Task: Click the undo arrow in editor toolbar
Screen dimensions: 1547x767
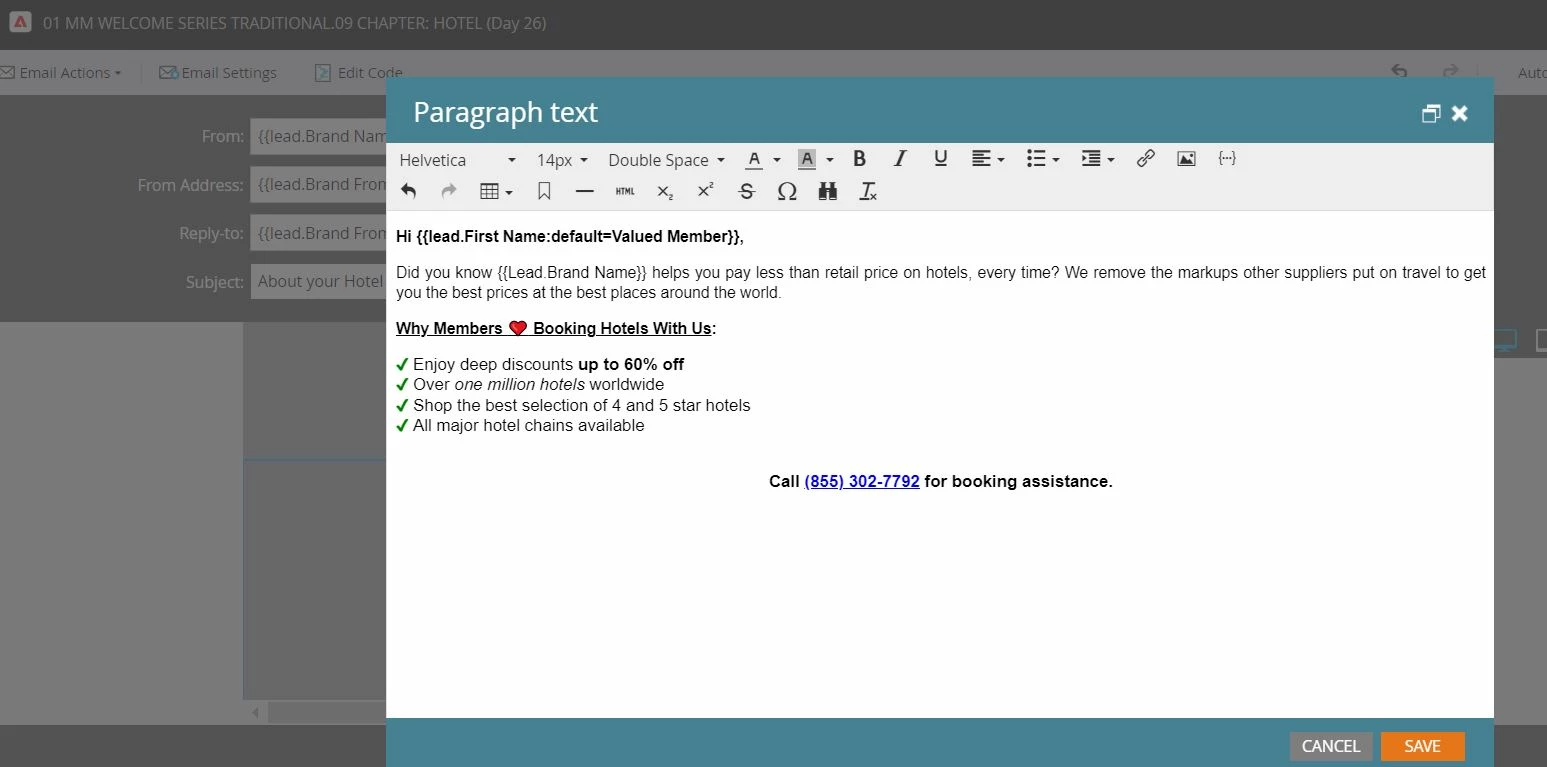Action: [408, 191]
